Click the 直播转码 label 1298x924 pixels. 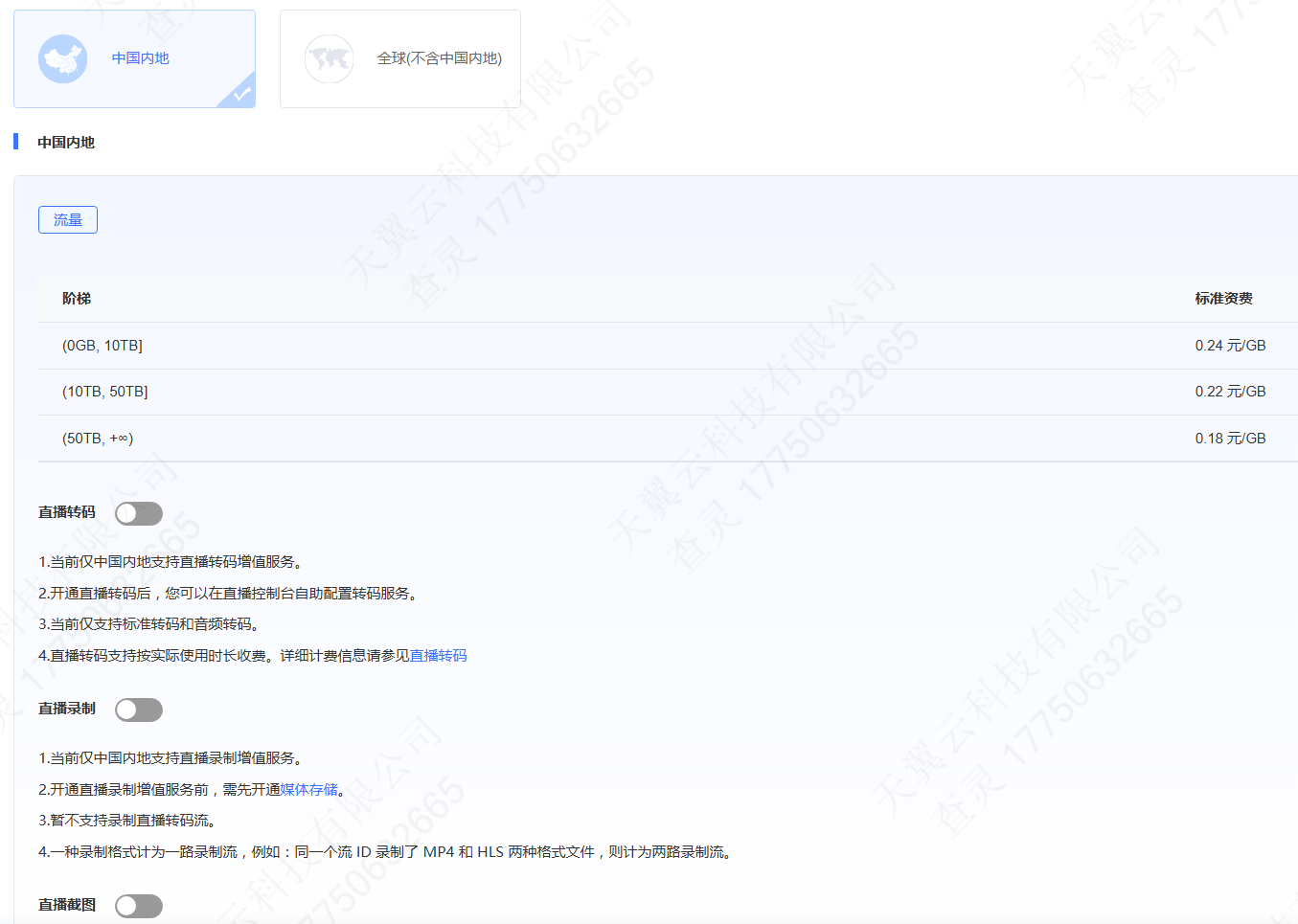[x=67, y=512]
